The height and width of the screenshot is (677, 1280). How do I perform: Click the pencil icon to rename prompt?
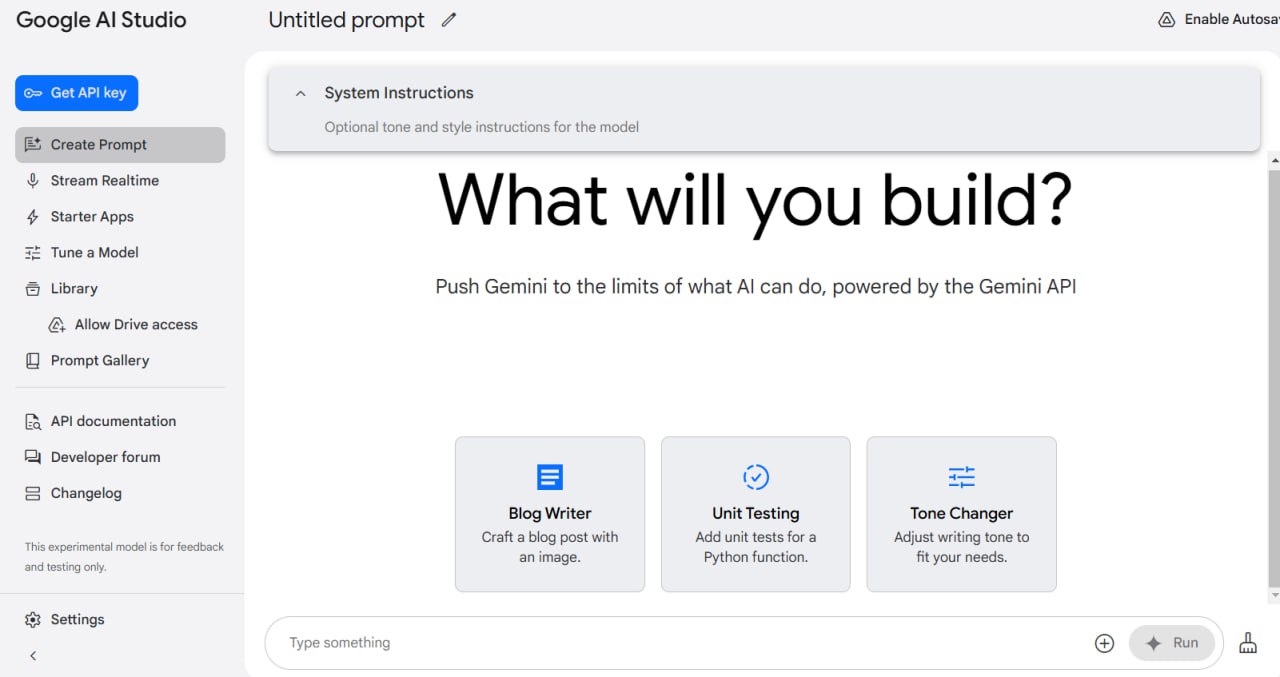click(x=449, y=20)
